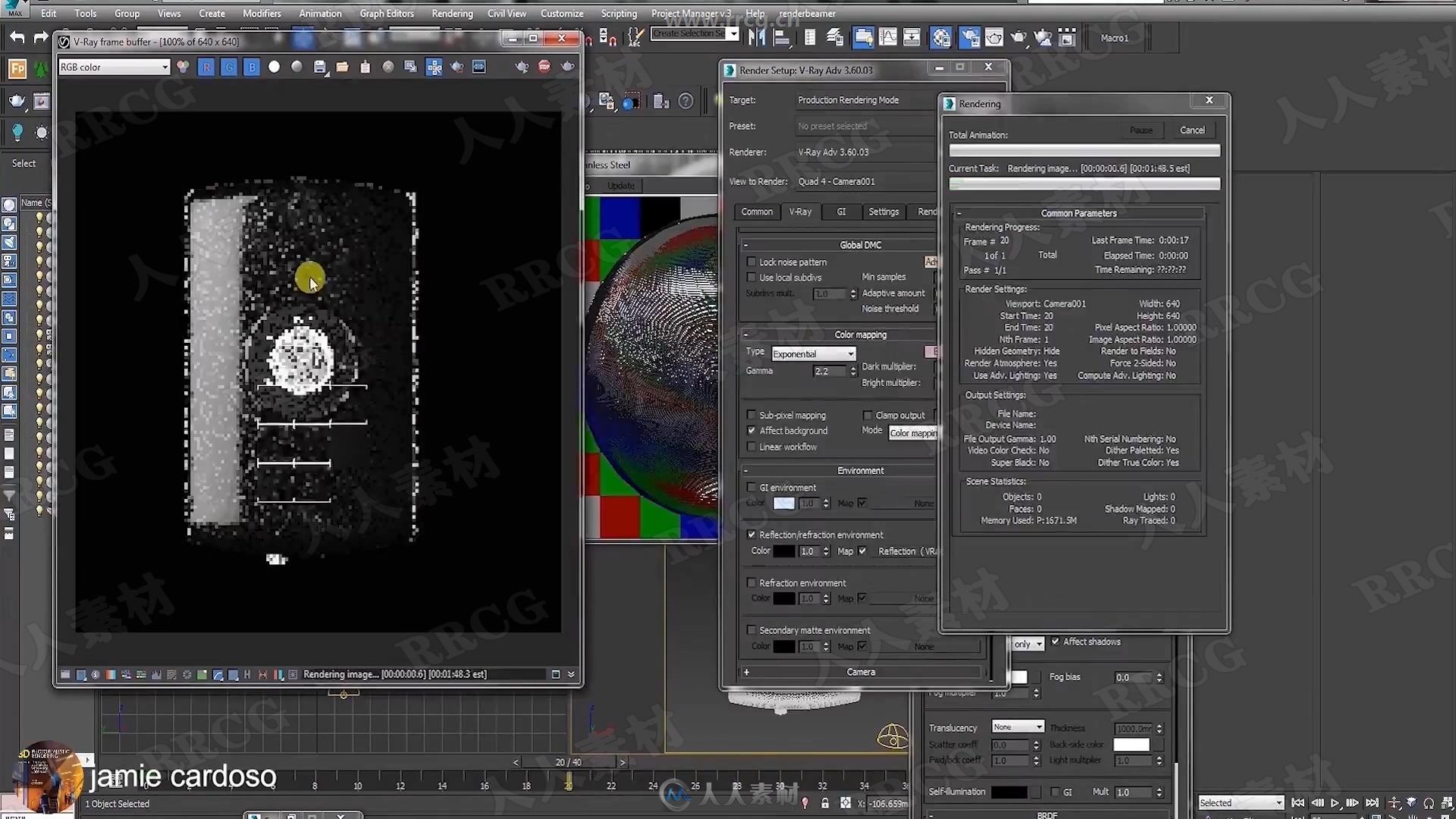The width and height of the screenshot is (1456, 819).
Task: Click Pause in the Rendering dialog
Action: point(1141,130)
